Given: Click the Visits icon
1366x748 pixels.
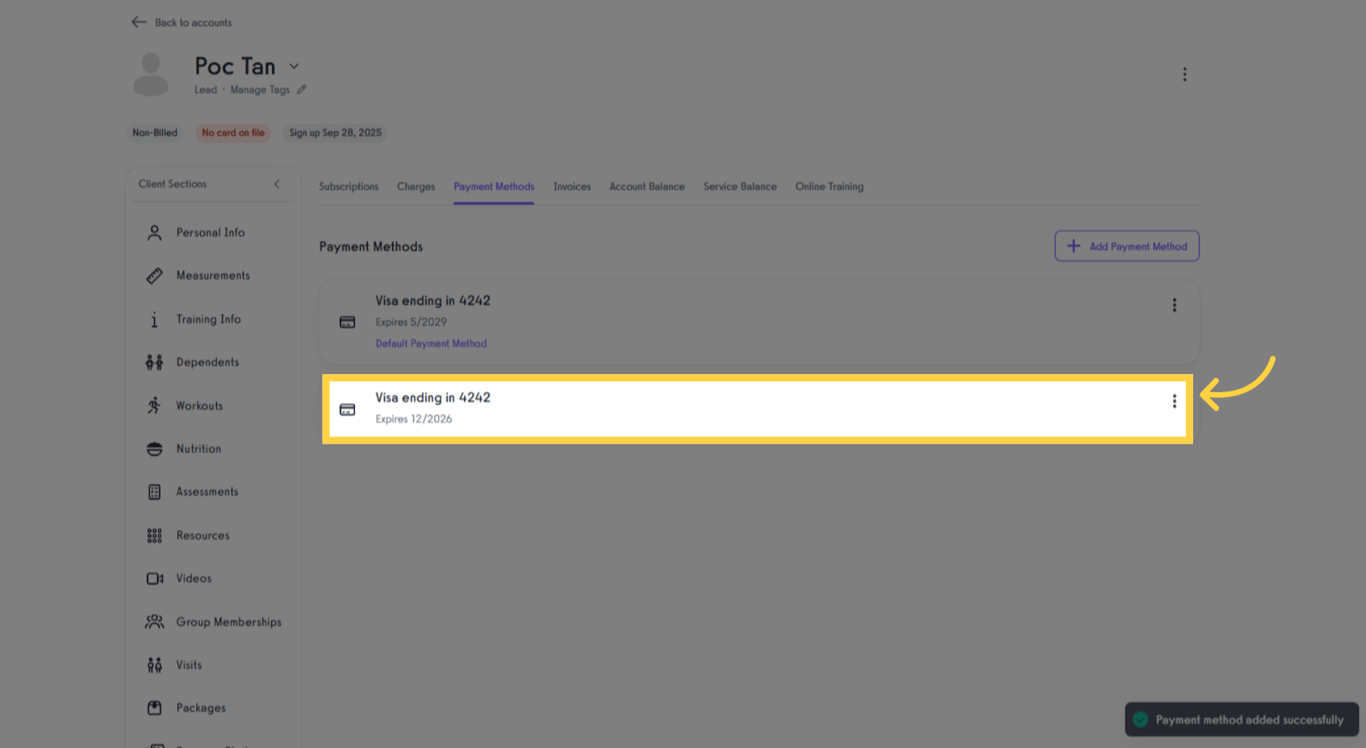Looking at the screenshot, I should [154, 665].
